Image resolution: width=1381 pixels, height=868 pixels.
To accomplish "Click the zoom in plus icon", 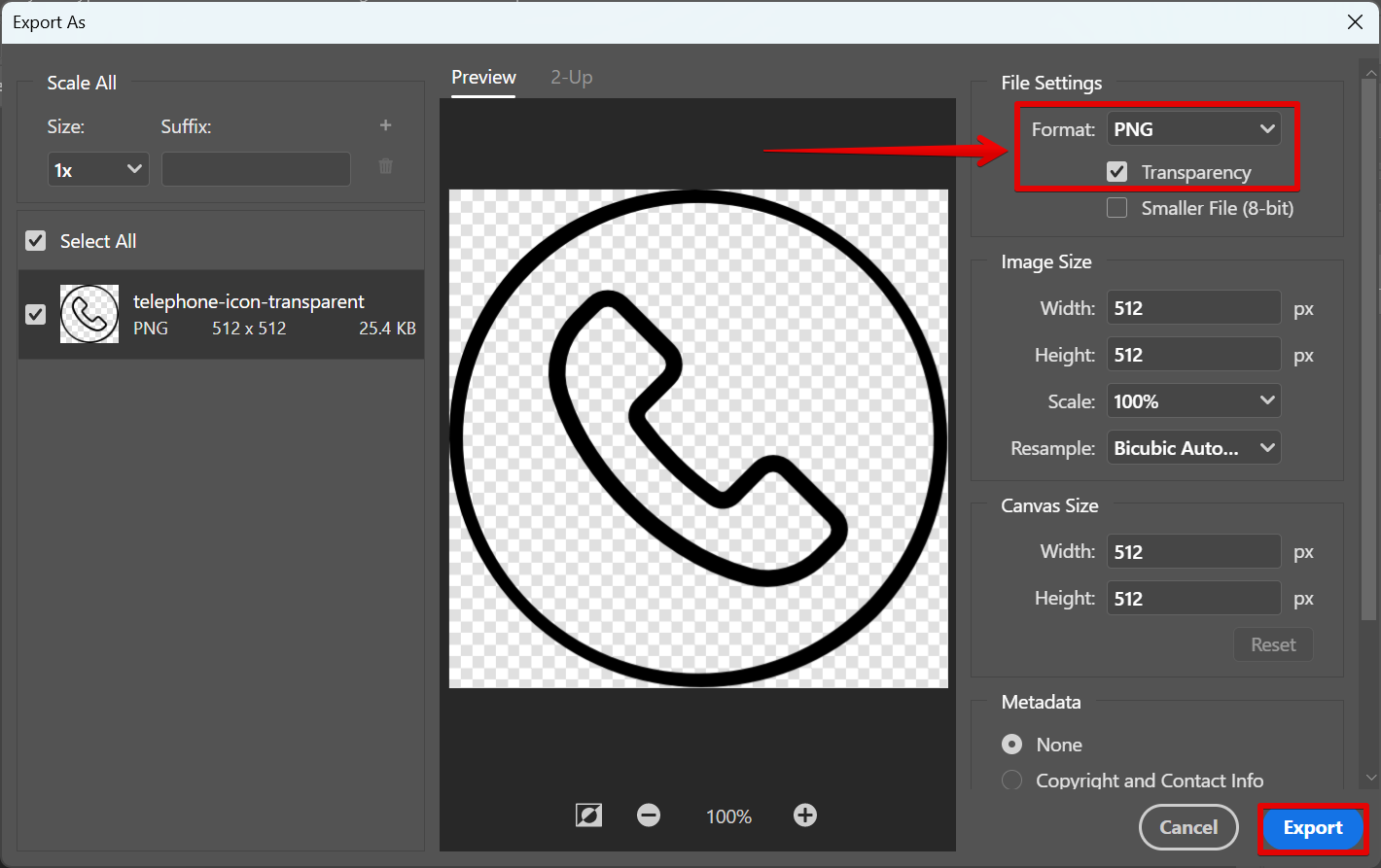I will tap(804, 816).
